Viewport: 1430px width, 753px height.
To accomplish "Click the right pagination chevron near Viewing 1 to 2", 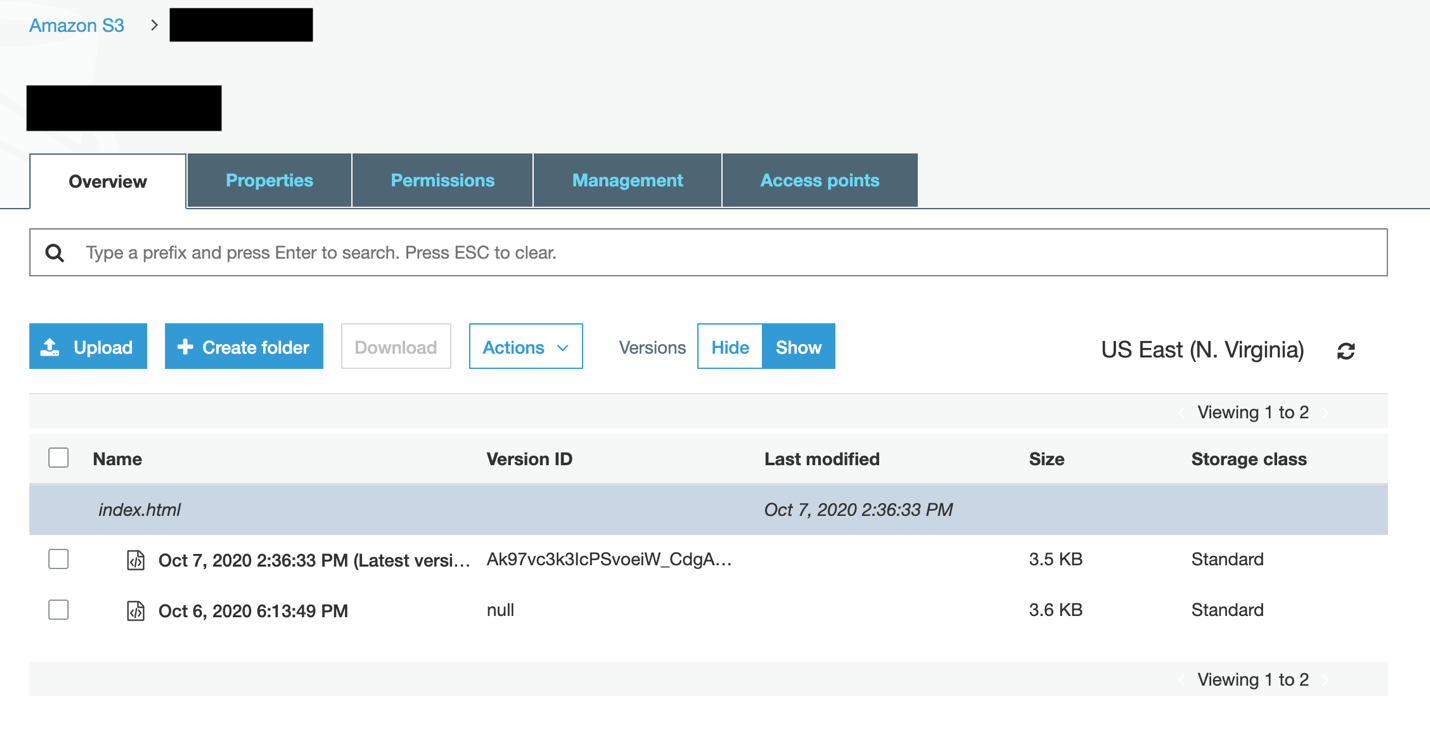I will (x=1326, y=411).
